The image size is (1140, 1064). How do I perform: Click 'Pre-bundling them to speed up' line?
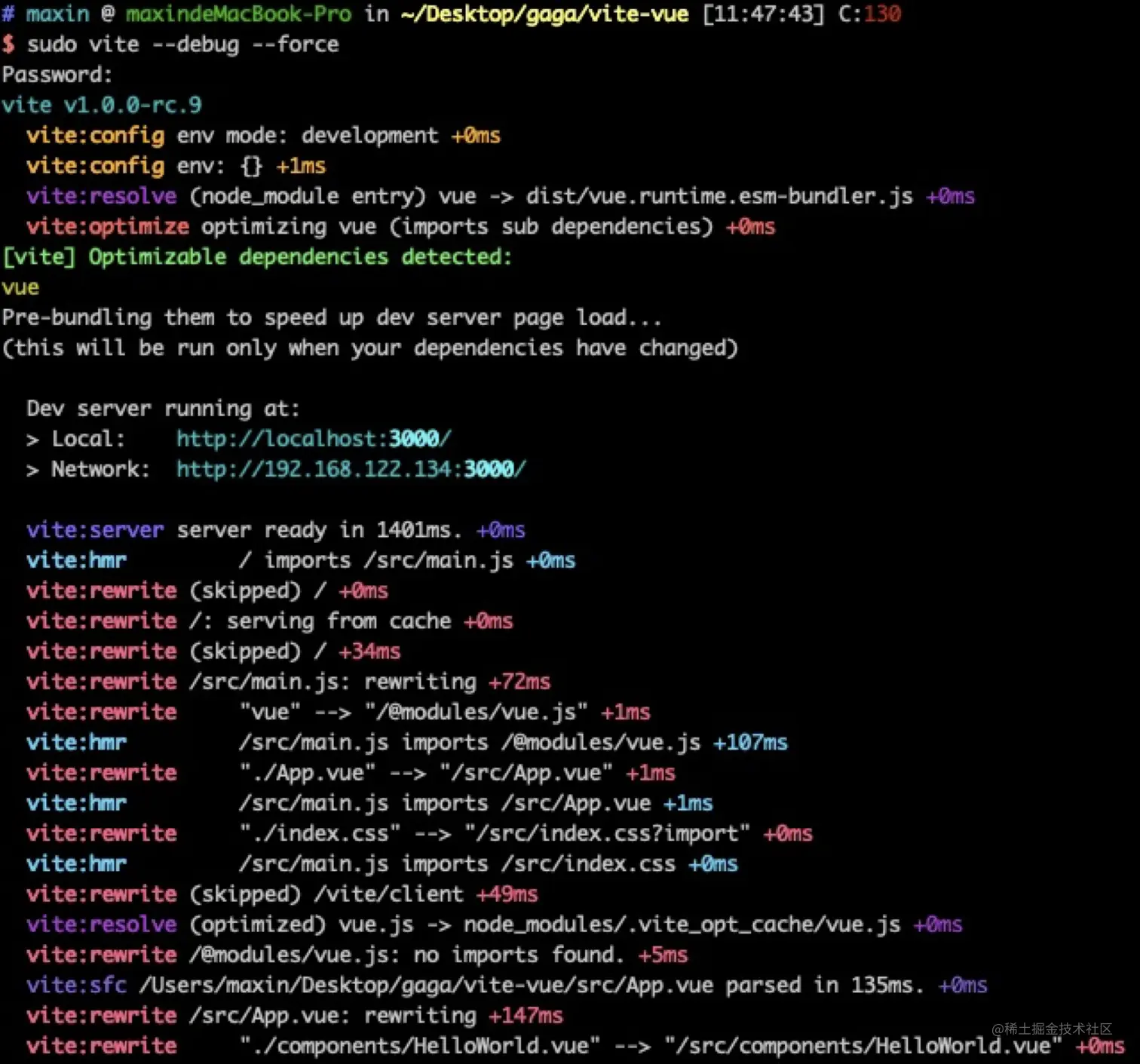332,317
